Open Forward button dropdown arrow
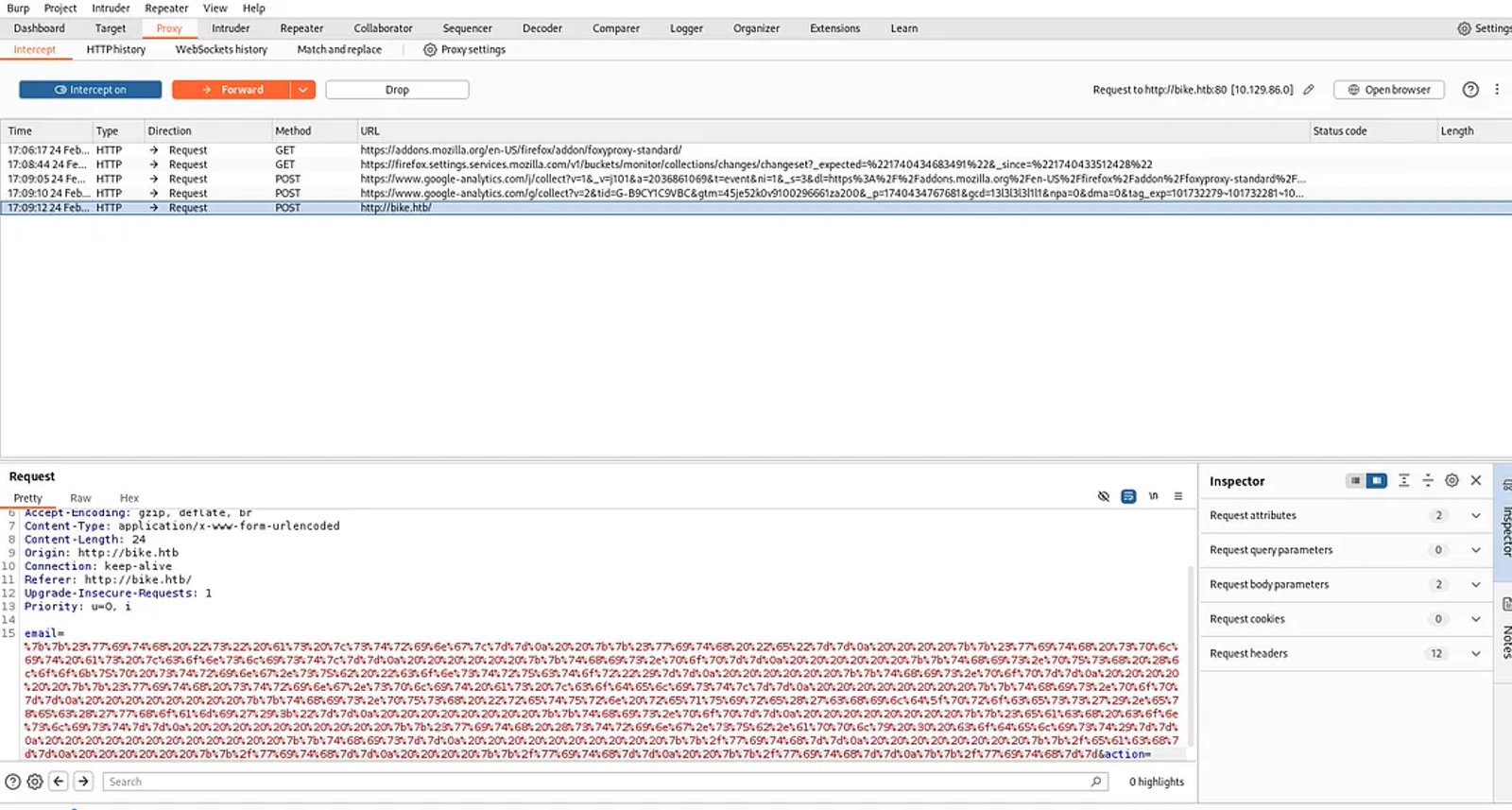The image size is (1512, 810). point(302,90)
